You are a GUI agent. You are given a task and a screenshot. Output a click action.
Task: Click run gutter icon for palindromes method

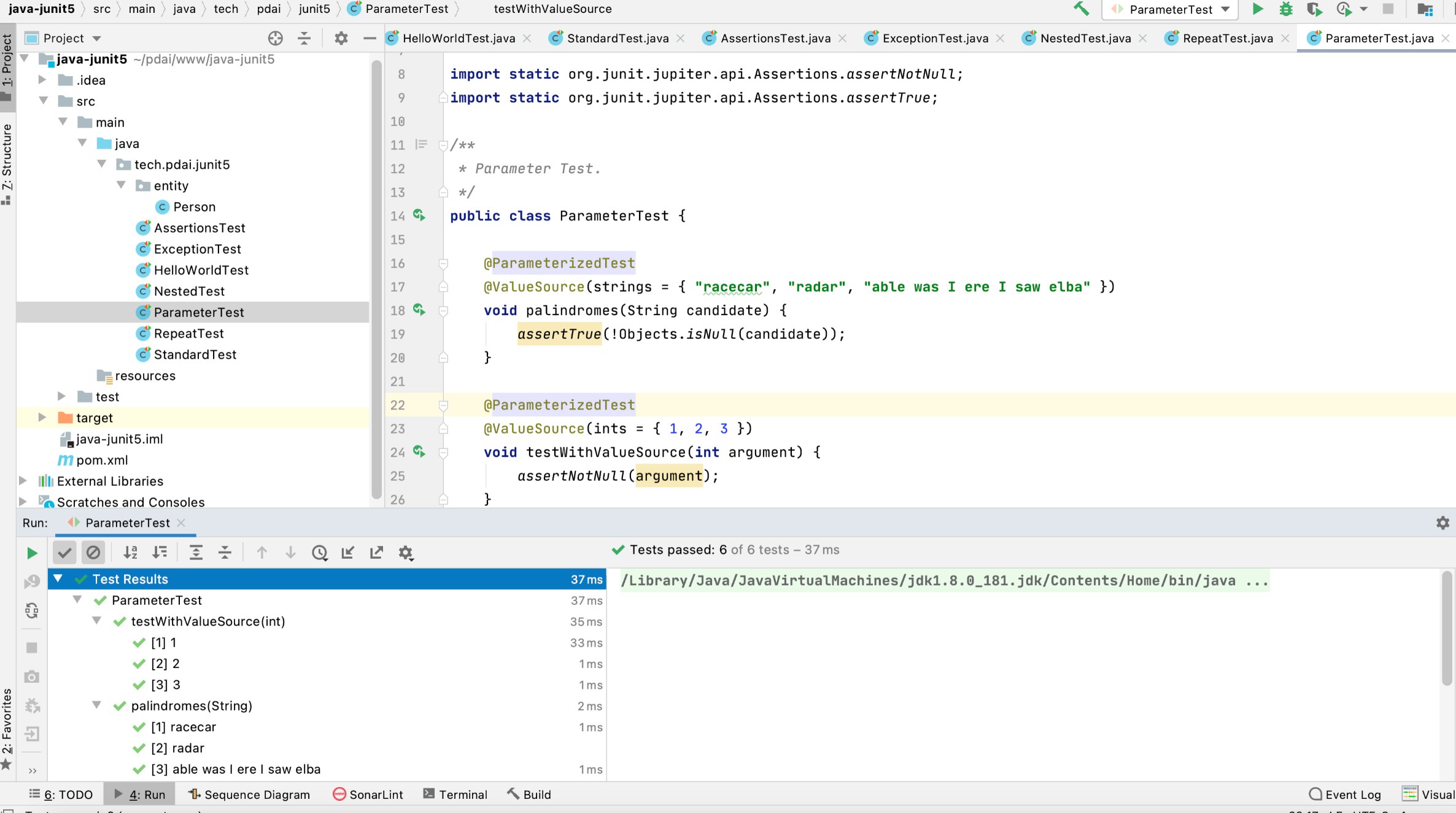point(419,309)
